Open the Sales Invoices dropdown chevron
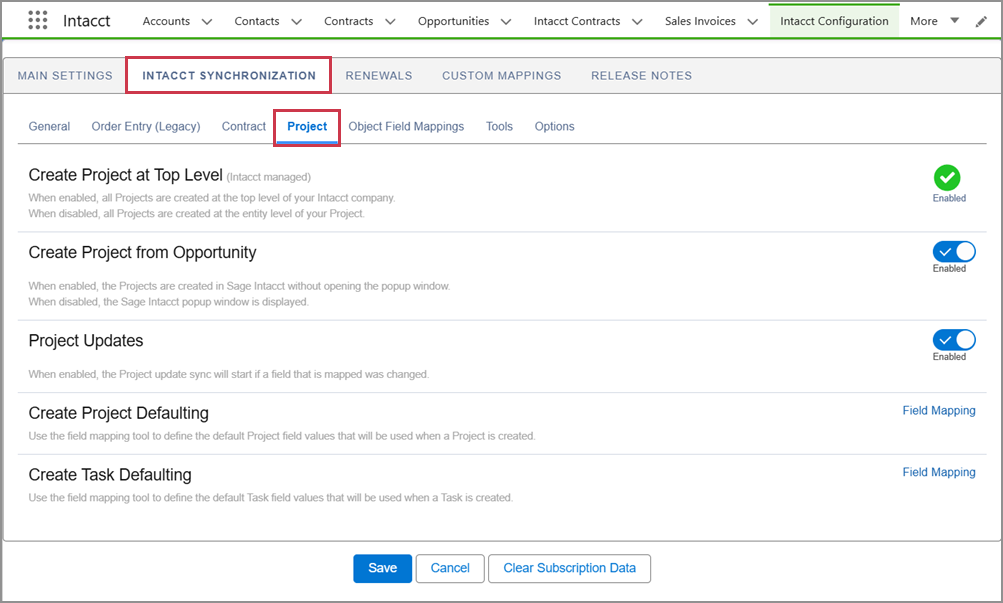This screenshot has width=1003, height=603. pos(751,21)
